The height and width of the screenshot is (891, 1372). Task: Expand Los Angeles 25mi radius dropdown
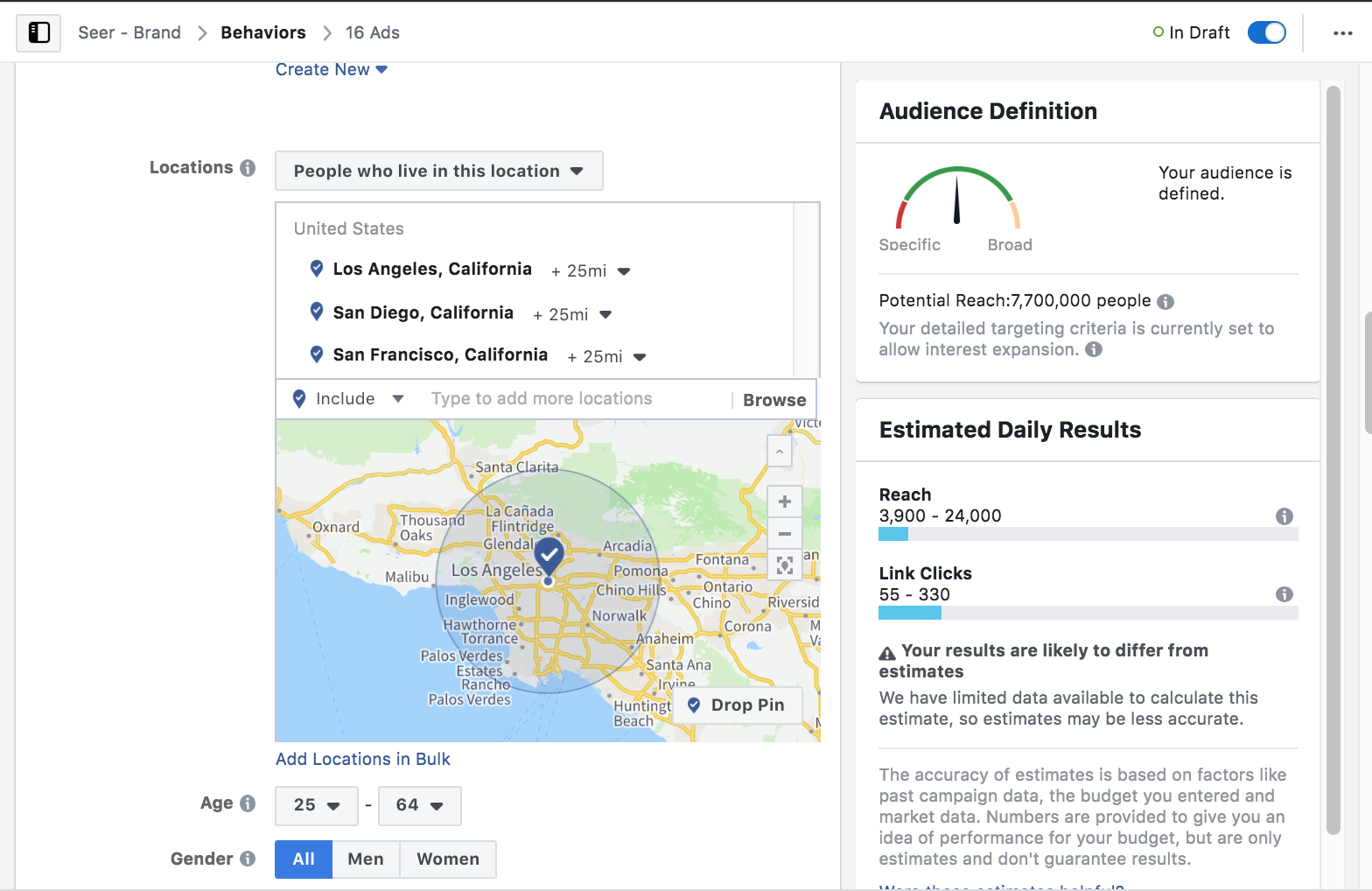pyautogui.click(x=623, y=271)
